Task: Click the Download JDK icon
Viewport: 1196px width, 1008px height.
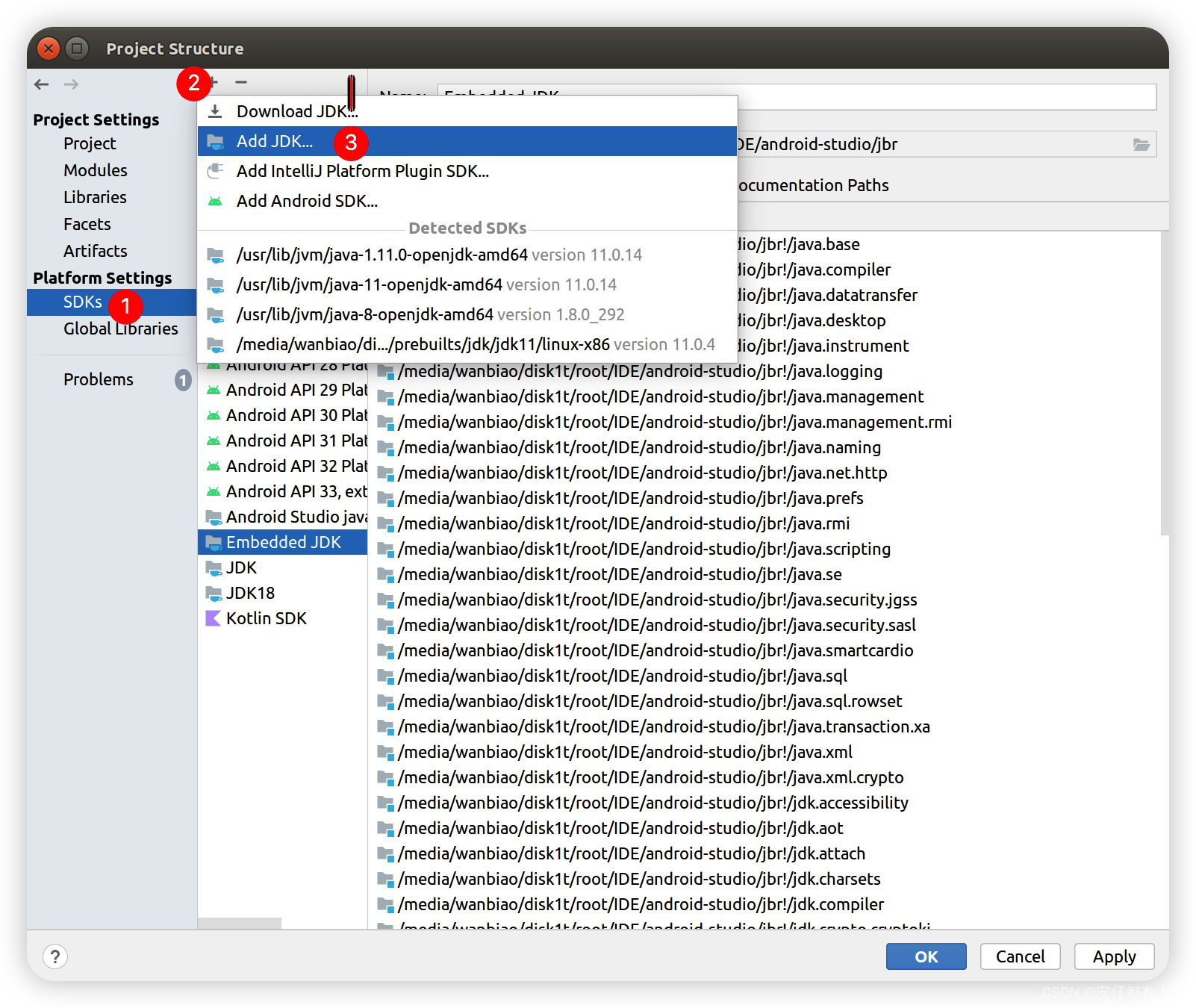Action: 215,111
